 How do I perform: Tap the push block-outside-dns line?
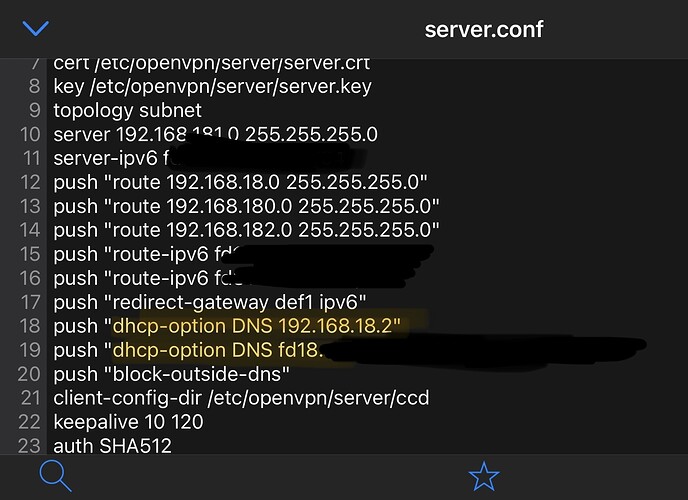tap(171, 374)
